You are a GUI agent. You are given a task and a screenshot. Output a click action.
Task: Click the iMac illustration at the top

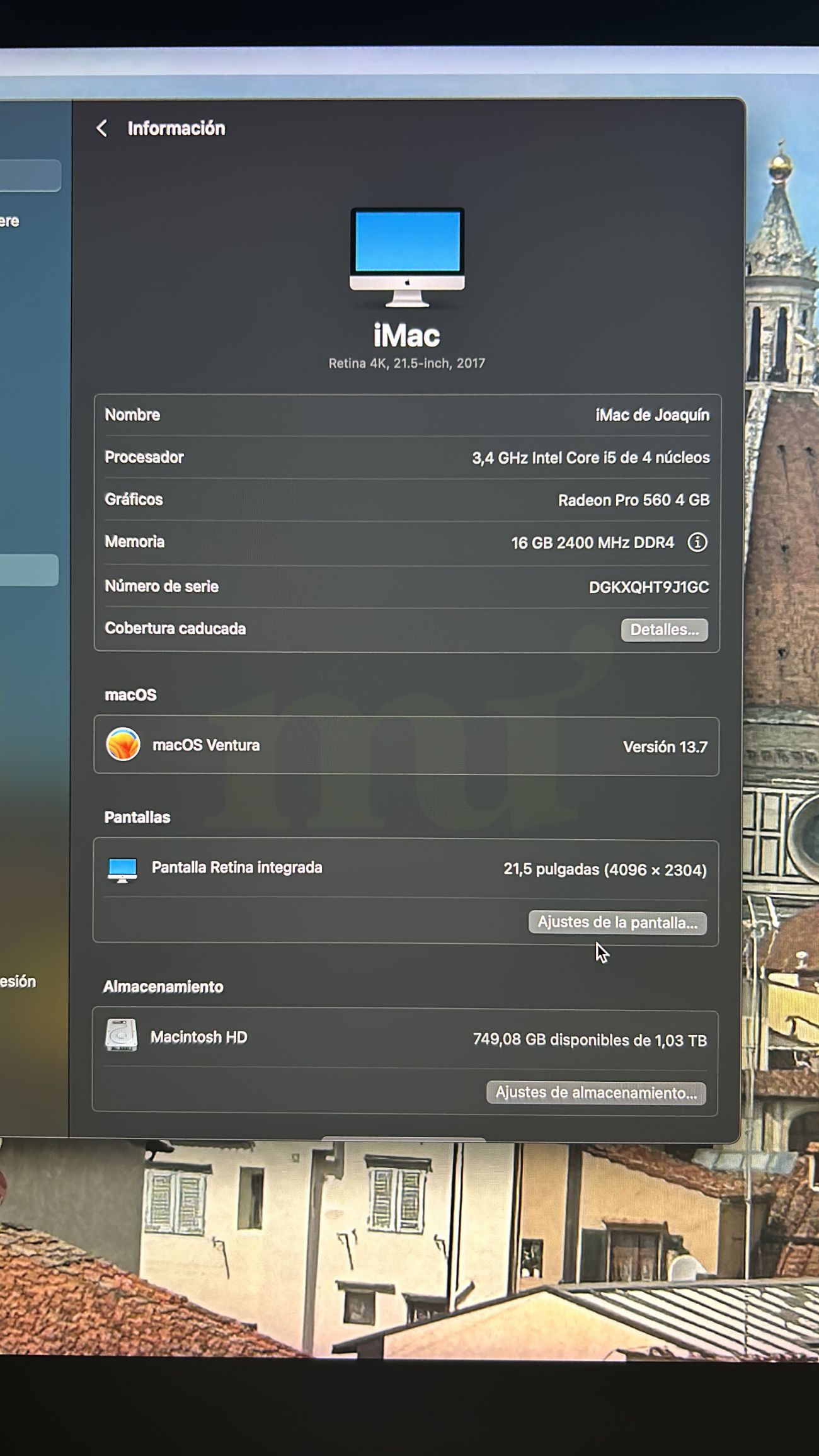[x=407, y=257]
